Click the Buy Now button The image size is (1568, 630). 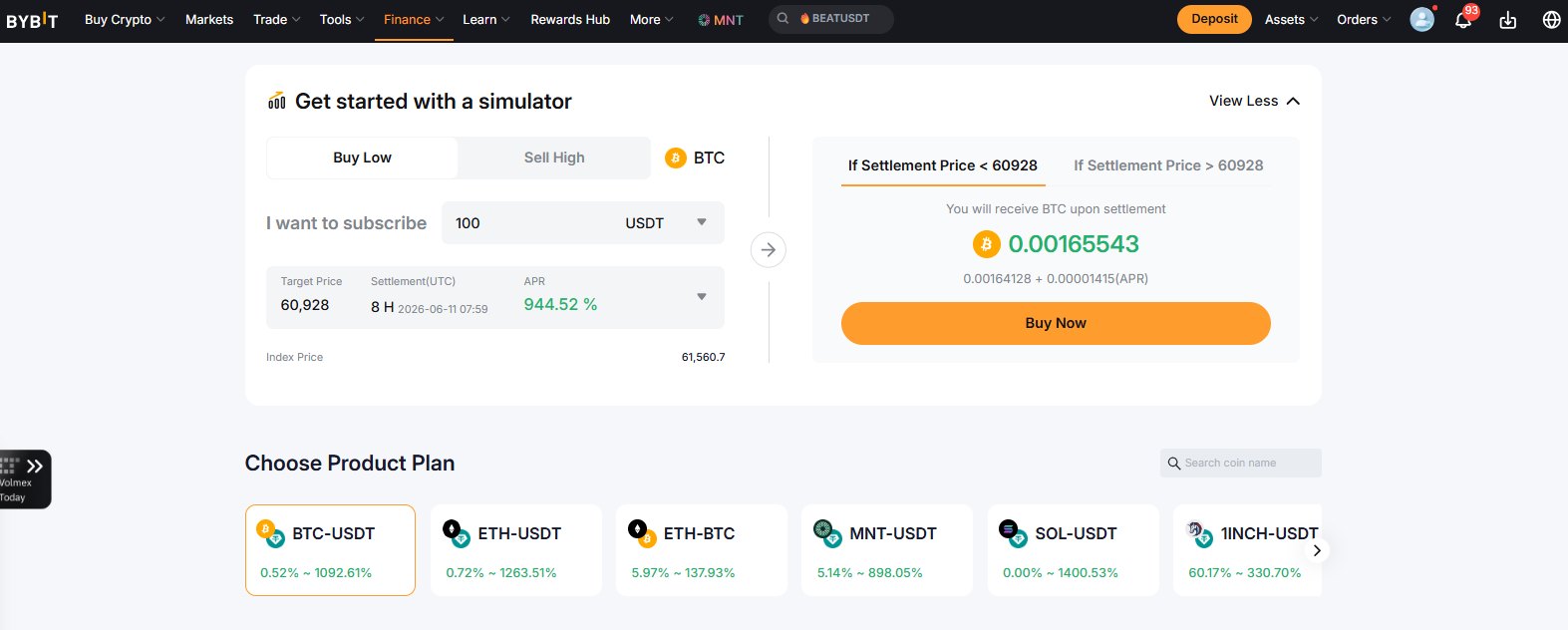[x=1056, y=323]
